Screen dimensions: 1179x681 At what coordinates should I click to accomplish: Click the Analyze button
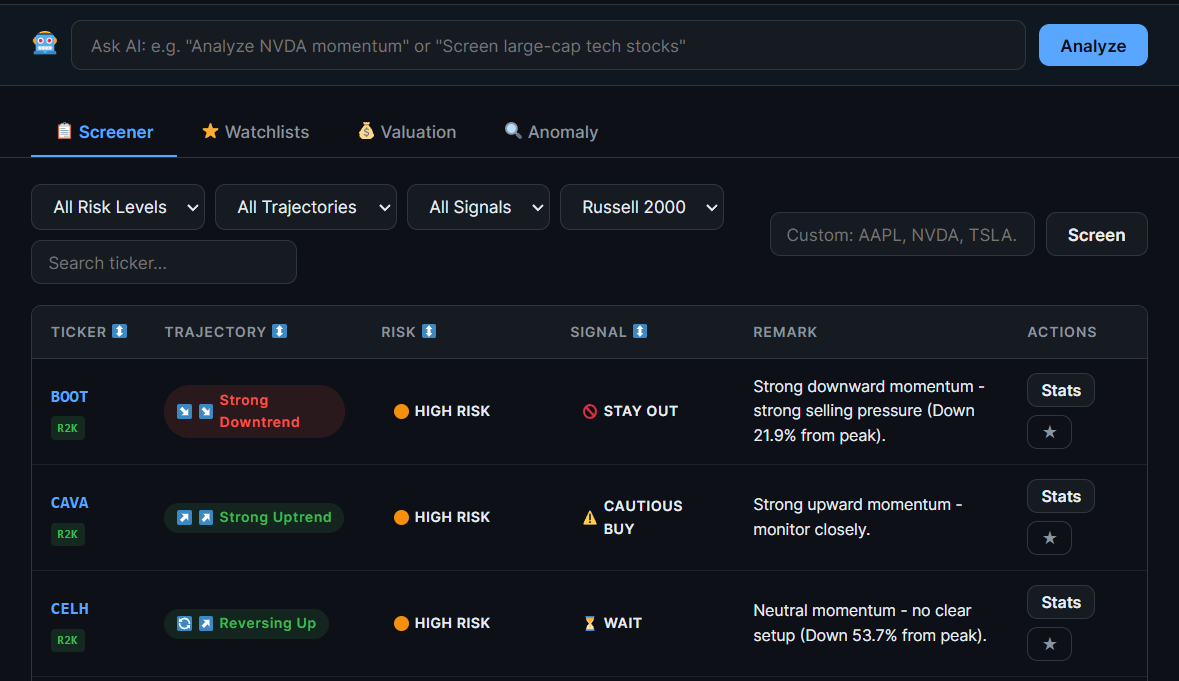(1093, 45)
